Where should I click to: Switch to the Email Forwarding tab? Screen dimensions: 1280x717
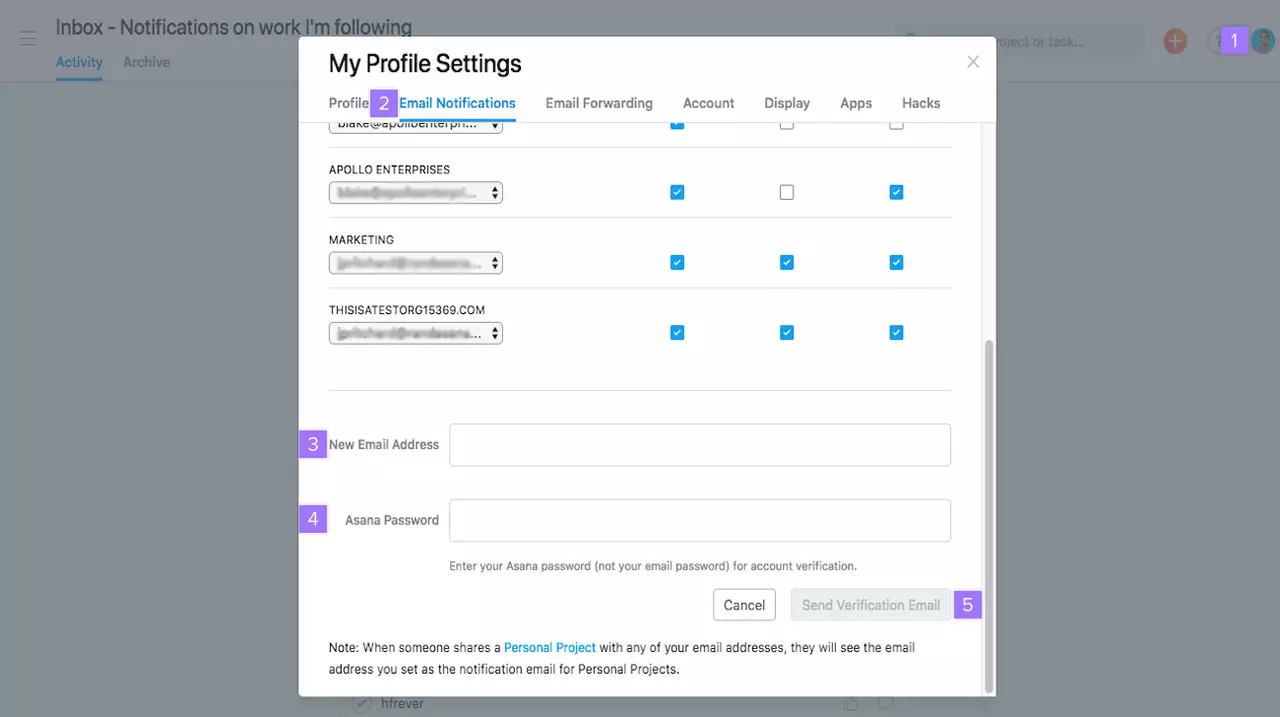[x=599, y=103]
